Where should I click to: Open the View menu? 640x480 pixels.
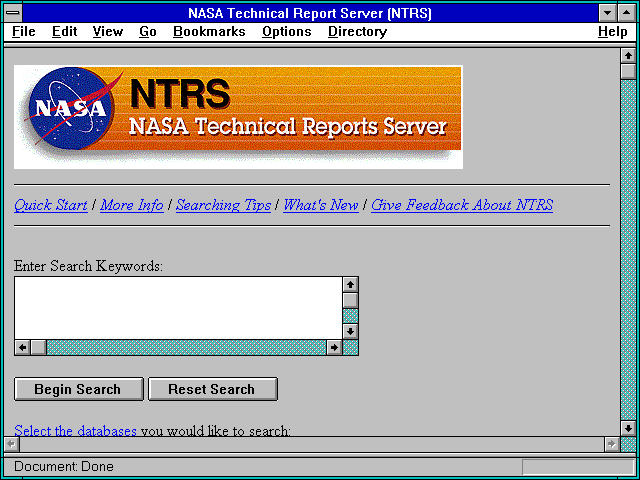point(107,32)
